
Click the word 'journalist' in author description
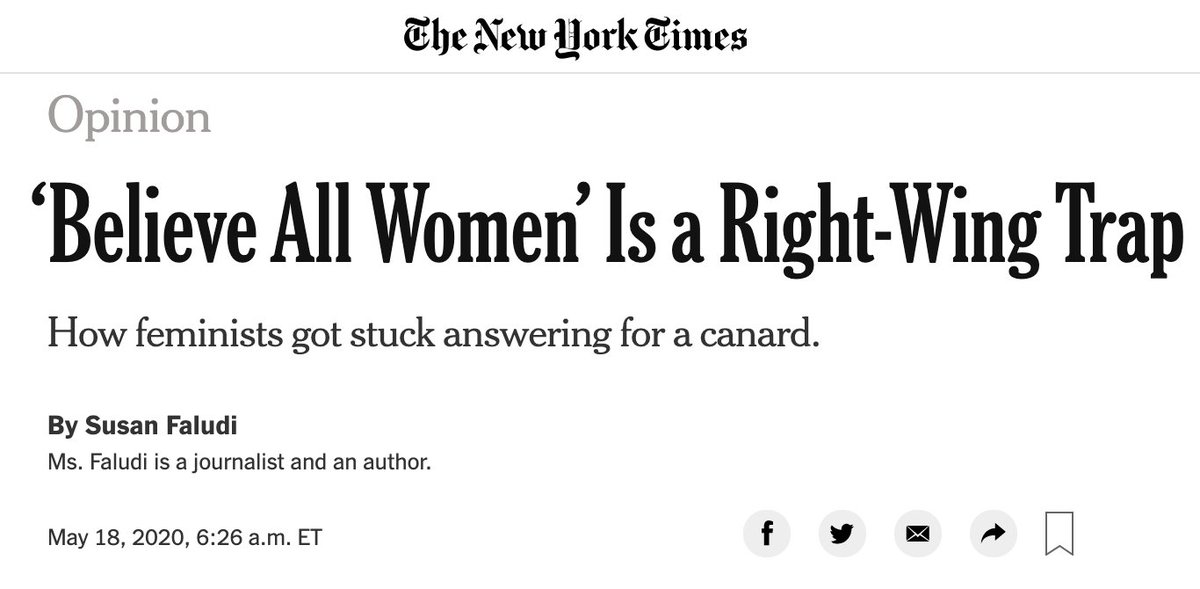[x=259, y=465]
